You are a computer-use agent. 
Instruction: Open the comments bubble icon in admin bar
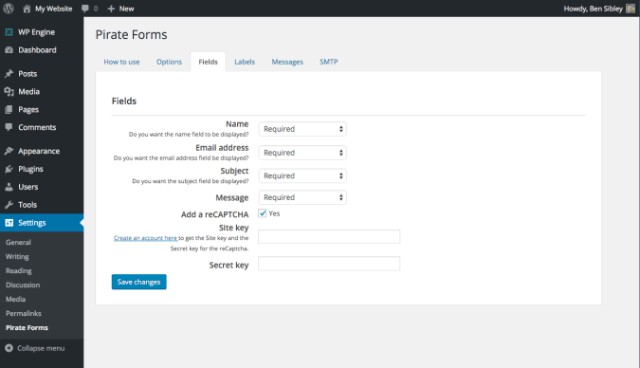click(85, 9)
